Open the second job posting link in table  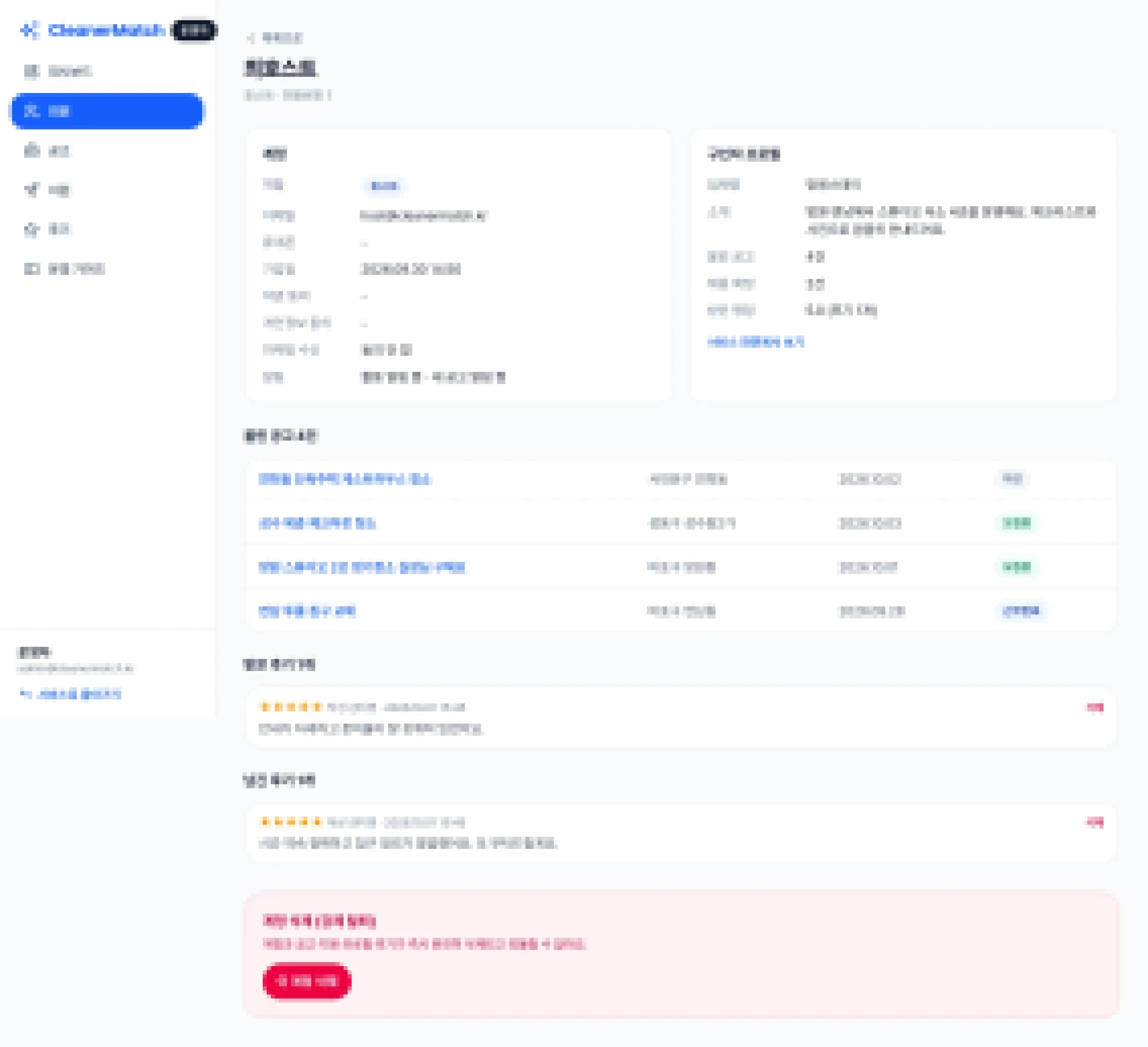(317, 523)
